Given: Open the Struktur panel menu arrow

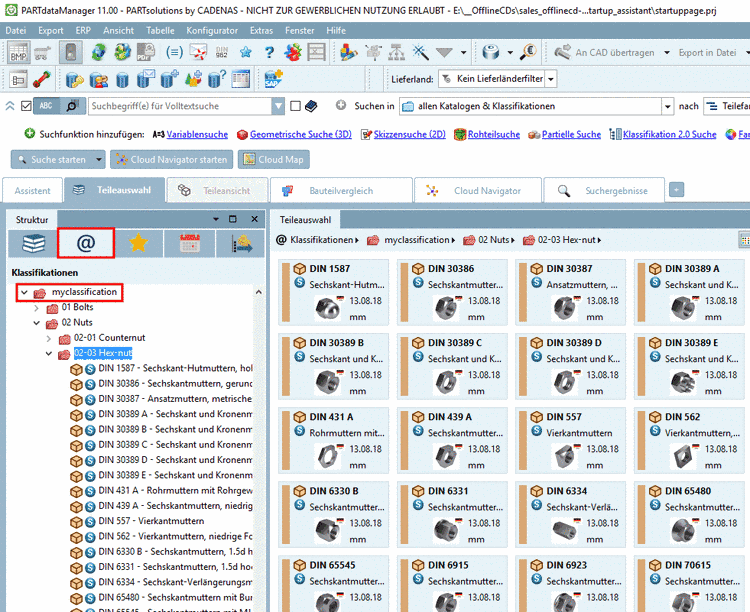Looking at the screenshot, I should (216, 219).
